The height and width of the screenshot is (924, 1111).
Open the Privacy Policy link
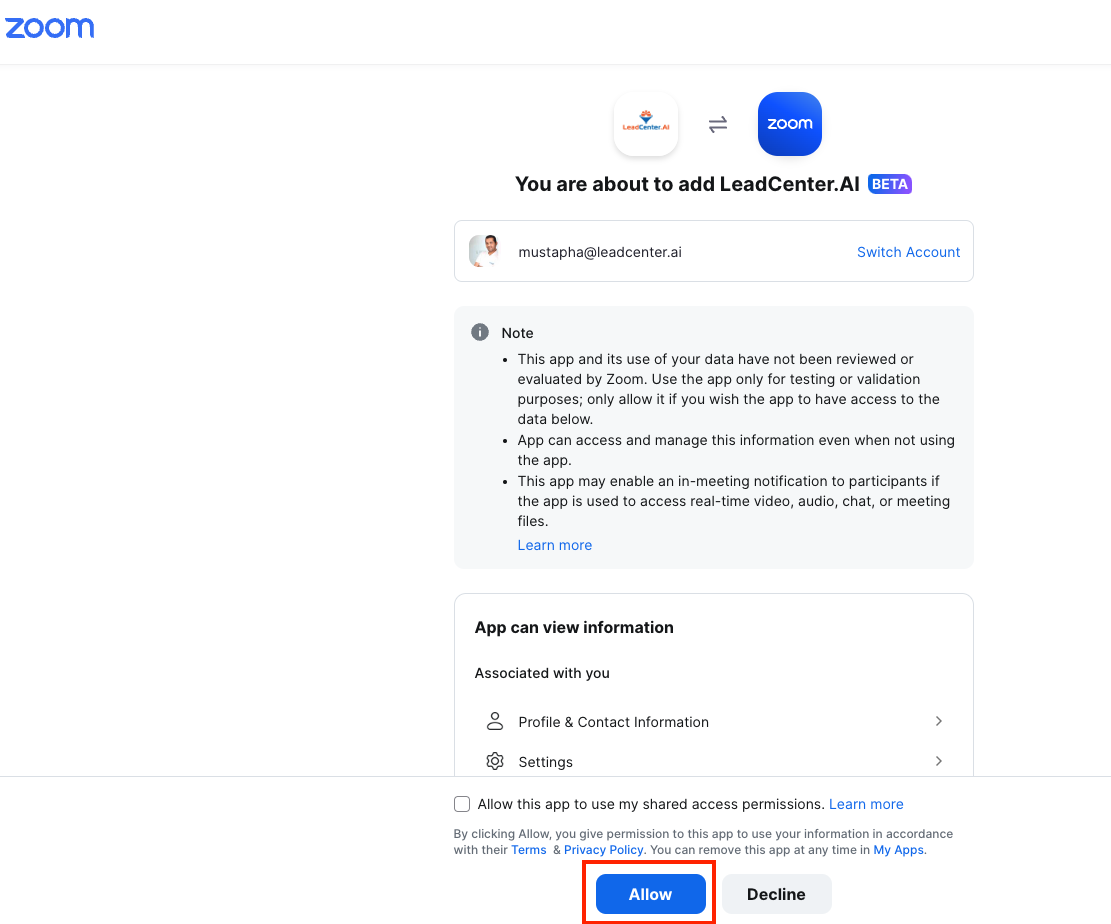pos(604,850)
